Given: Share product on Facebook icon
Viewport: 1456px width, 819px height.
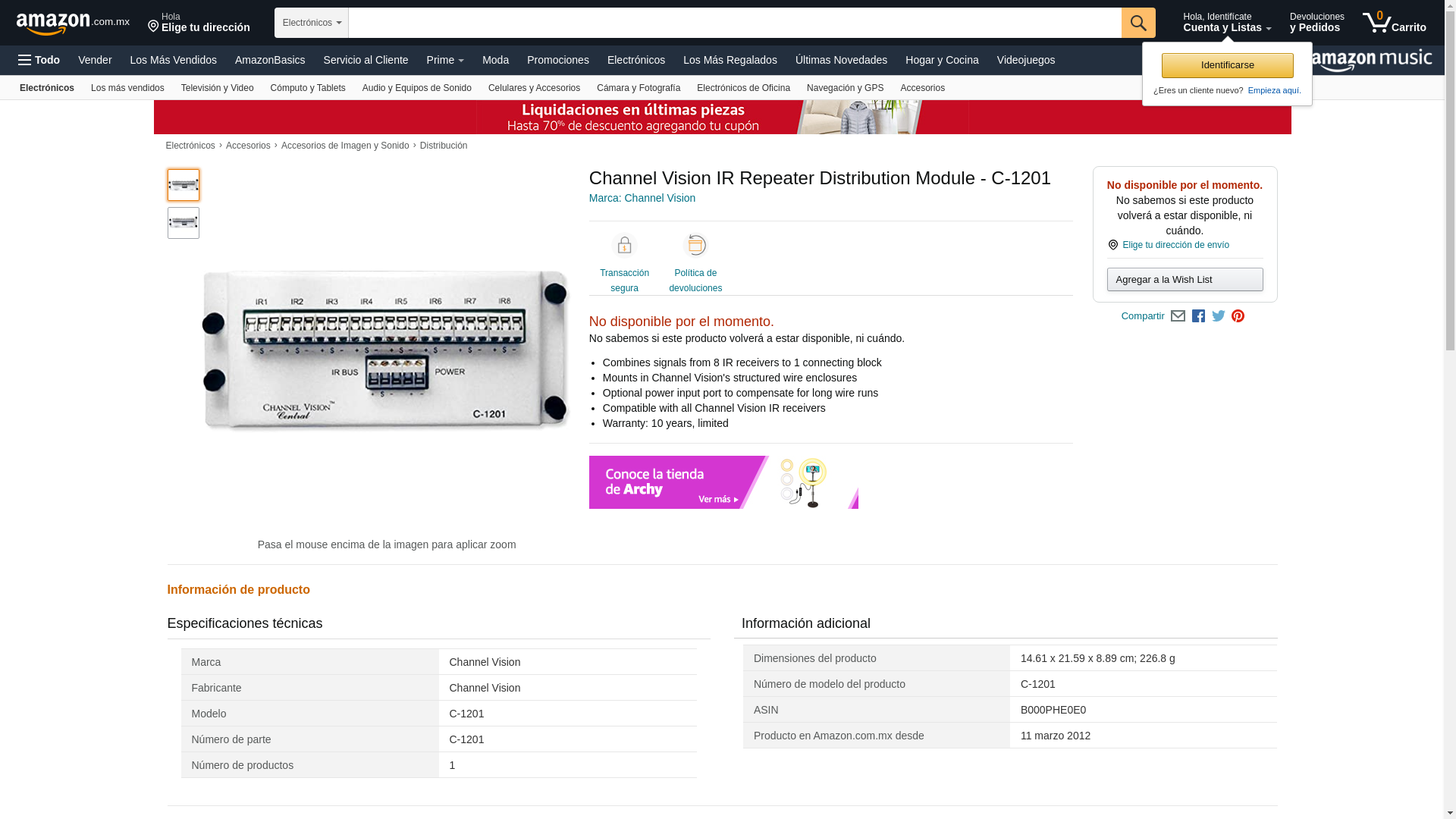Looking at the screenshot, I should coord(1198,316).
